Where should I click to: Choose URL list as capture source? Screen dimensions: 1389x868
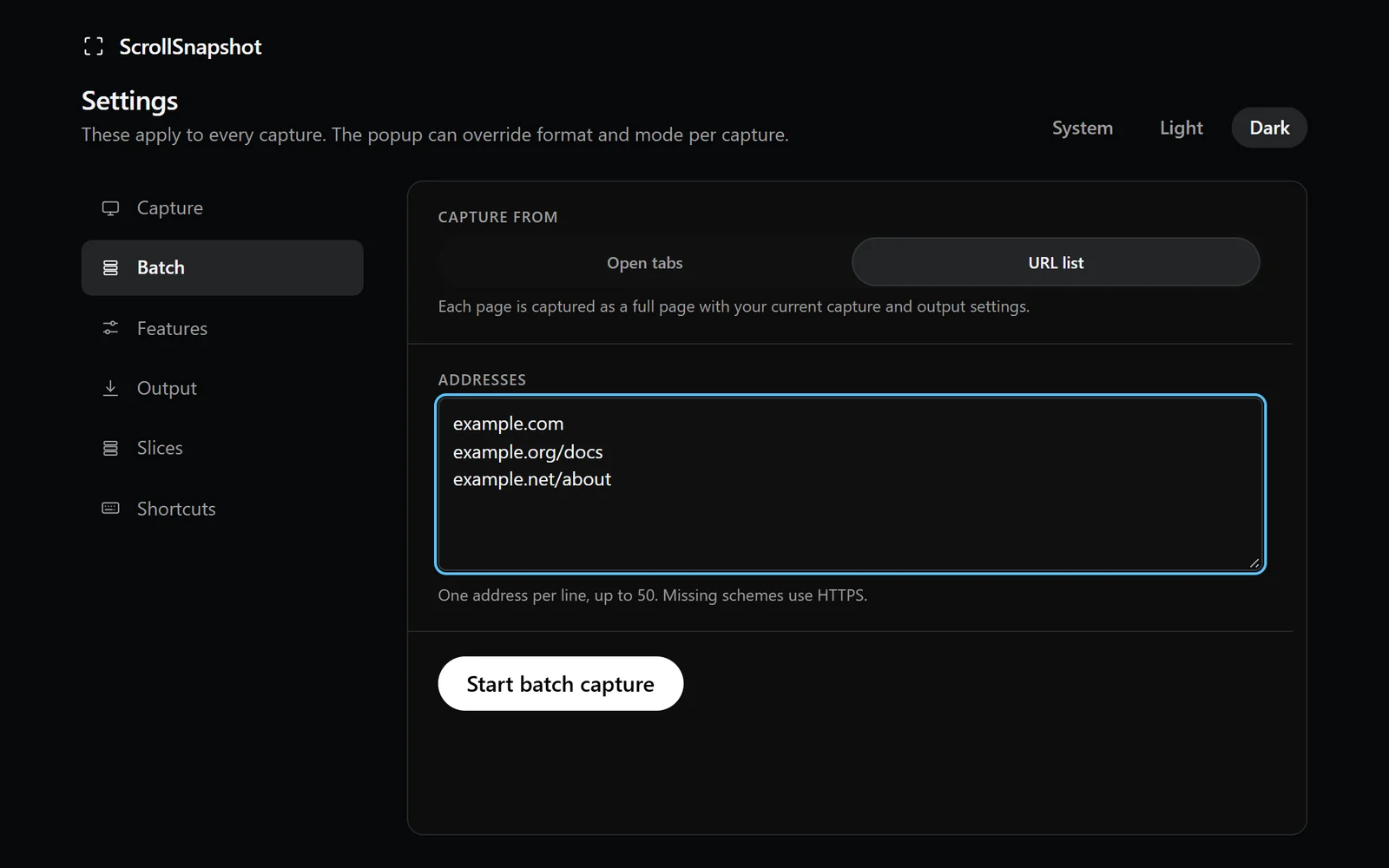click(1056, 262)
